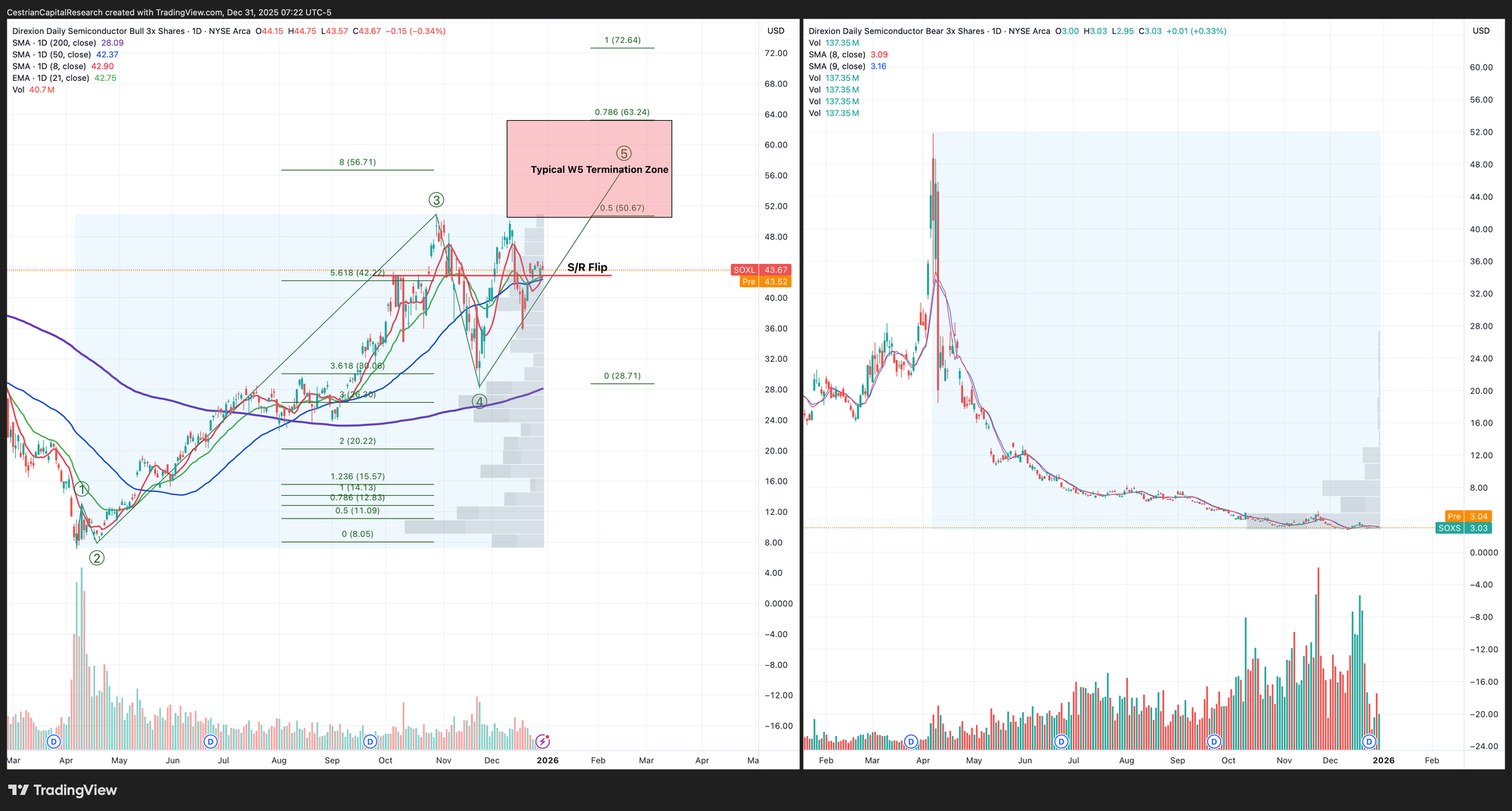1512x811 pixels.
Task: Select the circled wave 5 marker
Action: click(x=624, y=153)
